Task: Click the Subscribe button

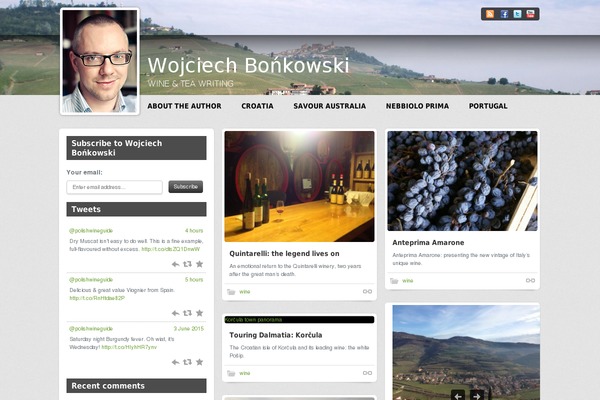Action: tap(186, 187)
